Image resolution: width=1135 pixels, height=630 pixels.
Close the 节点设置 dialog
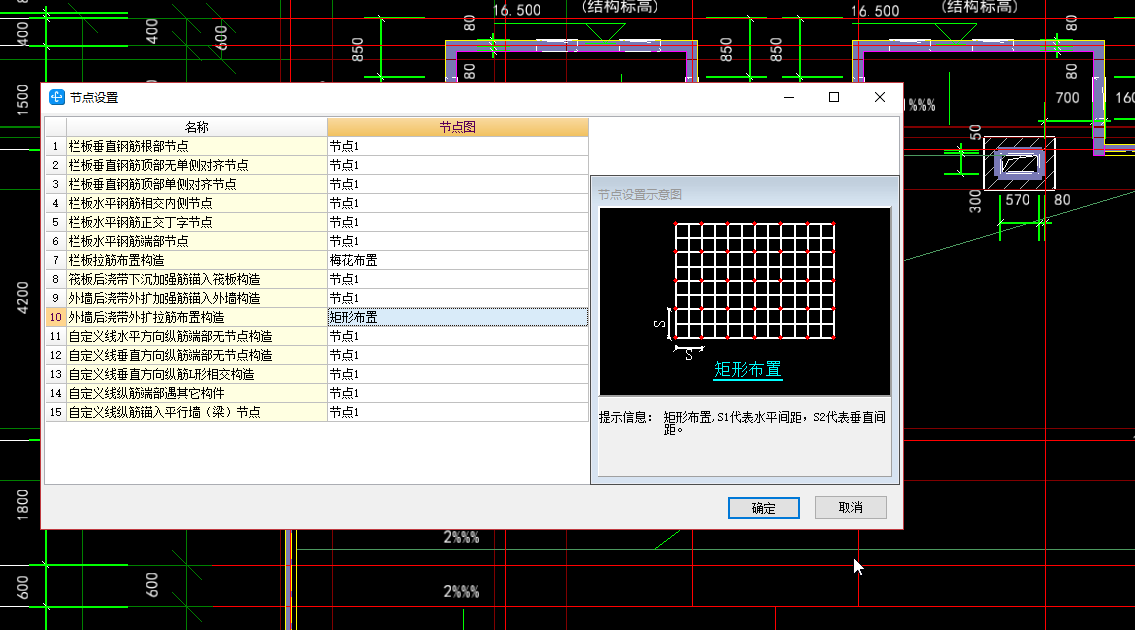point(879,97)
